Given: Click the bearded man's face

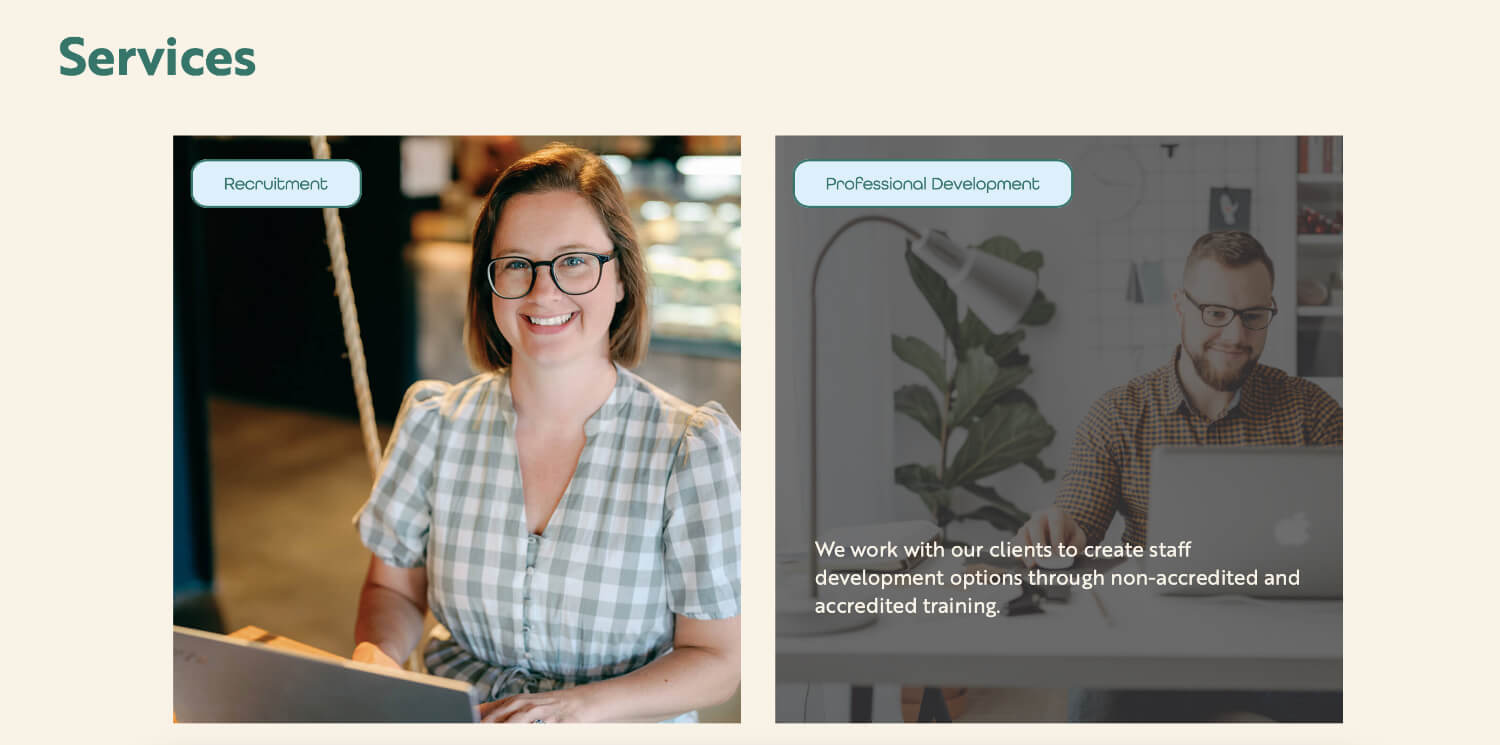Looking at the screenshot, I should click(1226, 312).
